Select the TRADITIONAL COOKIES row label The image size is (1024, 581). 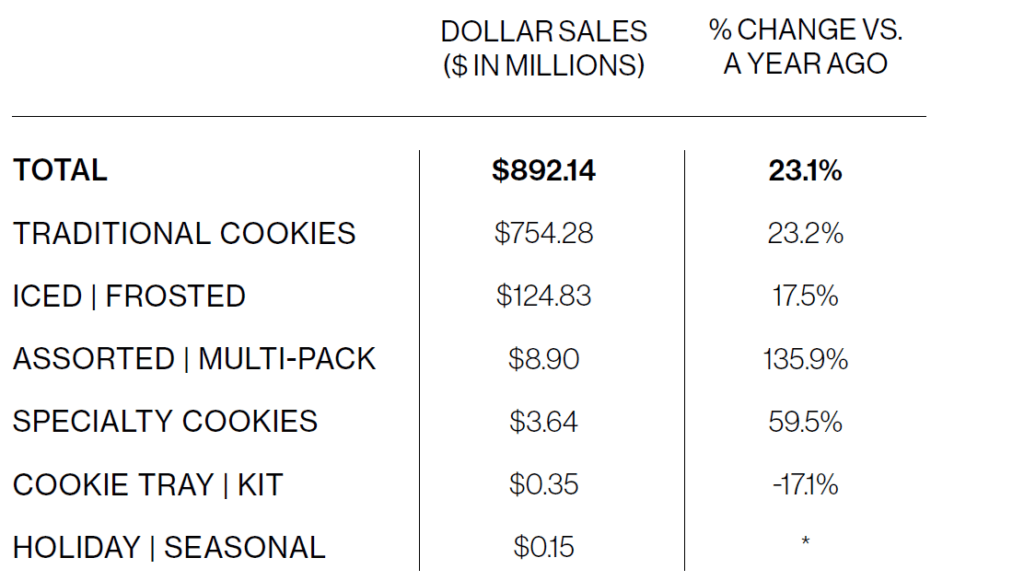(x=184, y=234)
